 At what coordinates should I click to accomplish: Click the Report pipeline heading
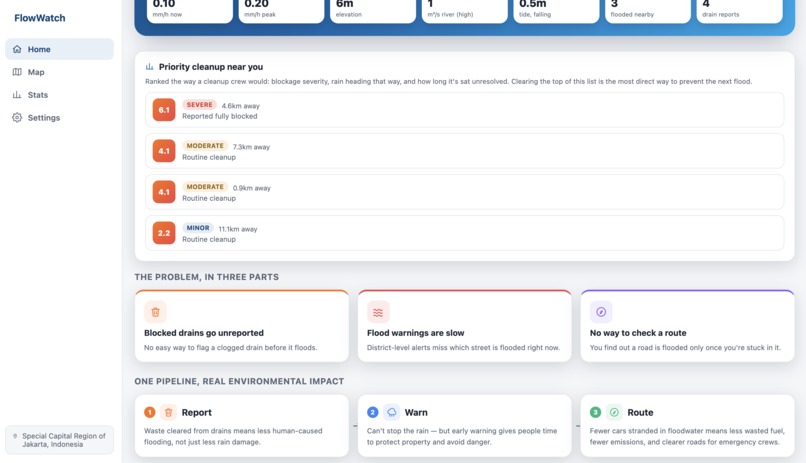point(196,413)
